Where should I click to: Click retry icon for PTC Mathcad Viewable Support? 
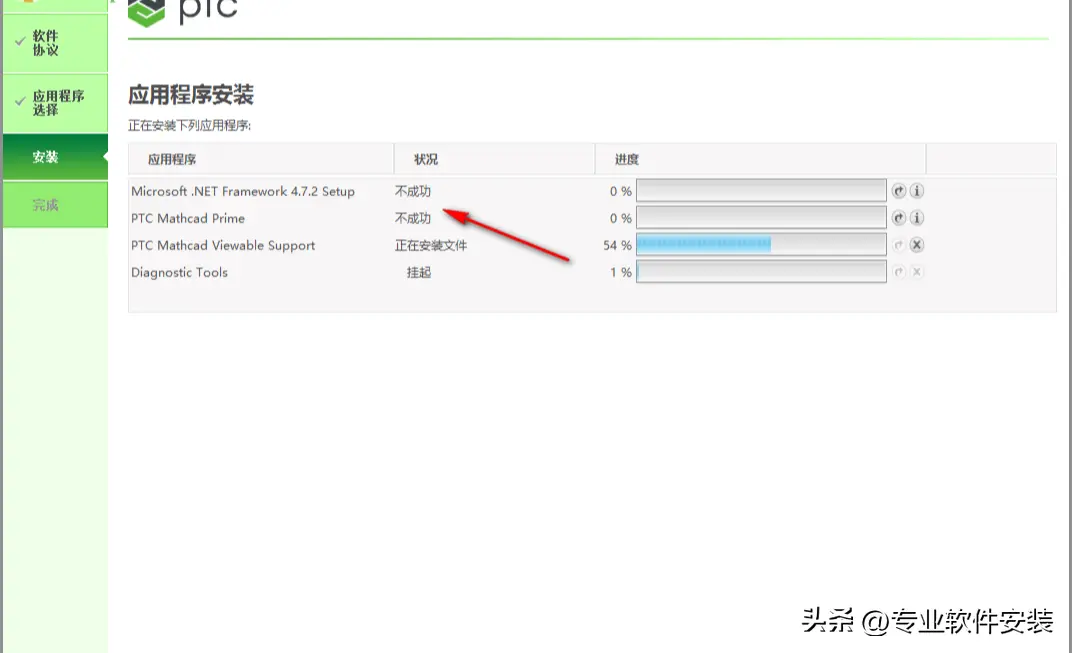(x=898, y=245)
